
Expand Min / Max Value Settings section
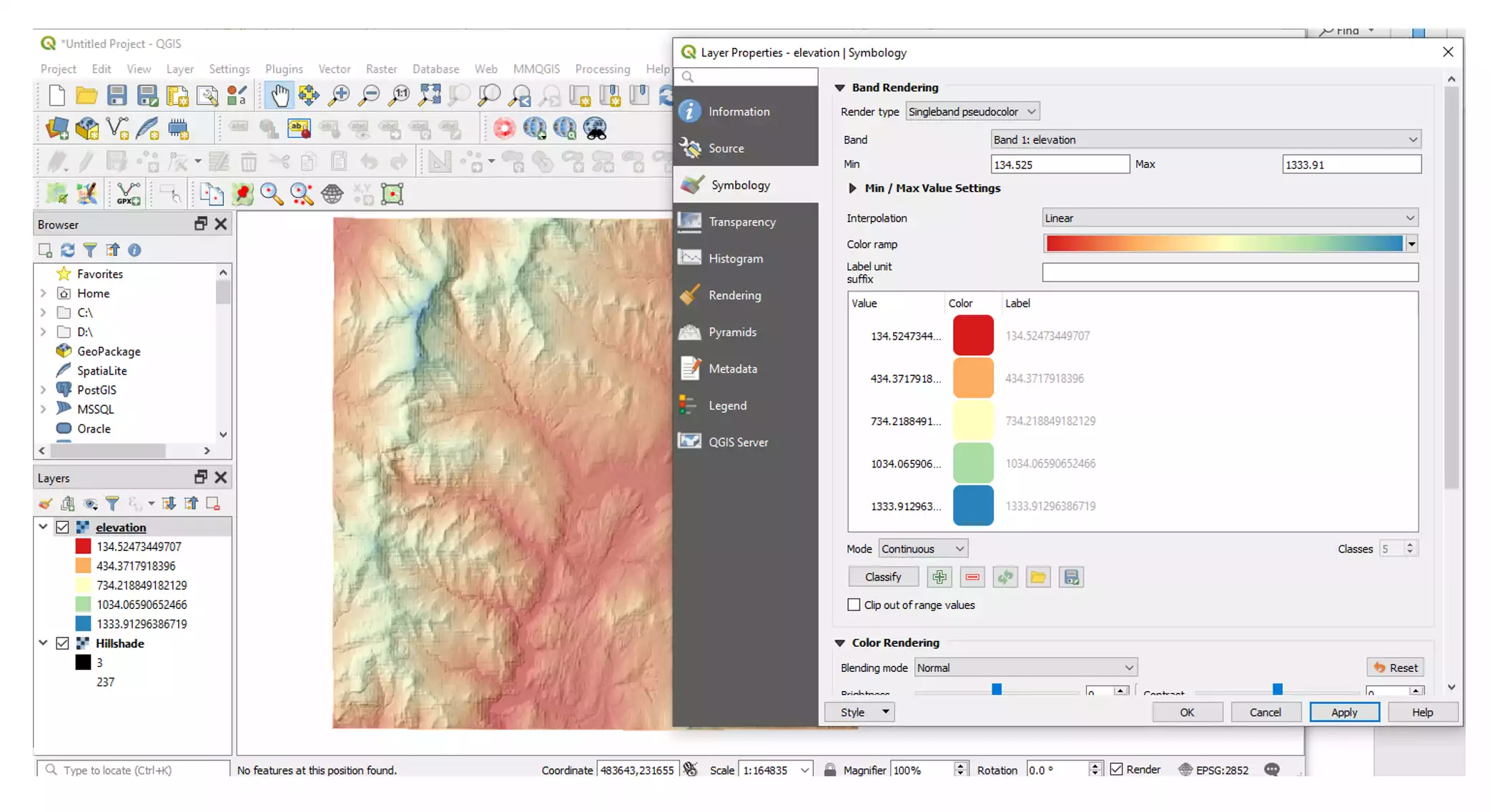852,188
